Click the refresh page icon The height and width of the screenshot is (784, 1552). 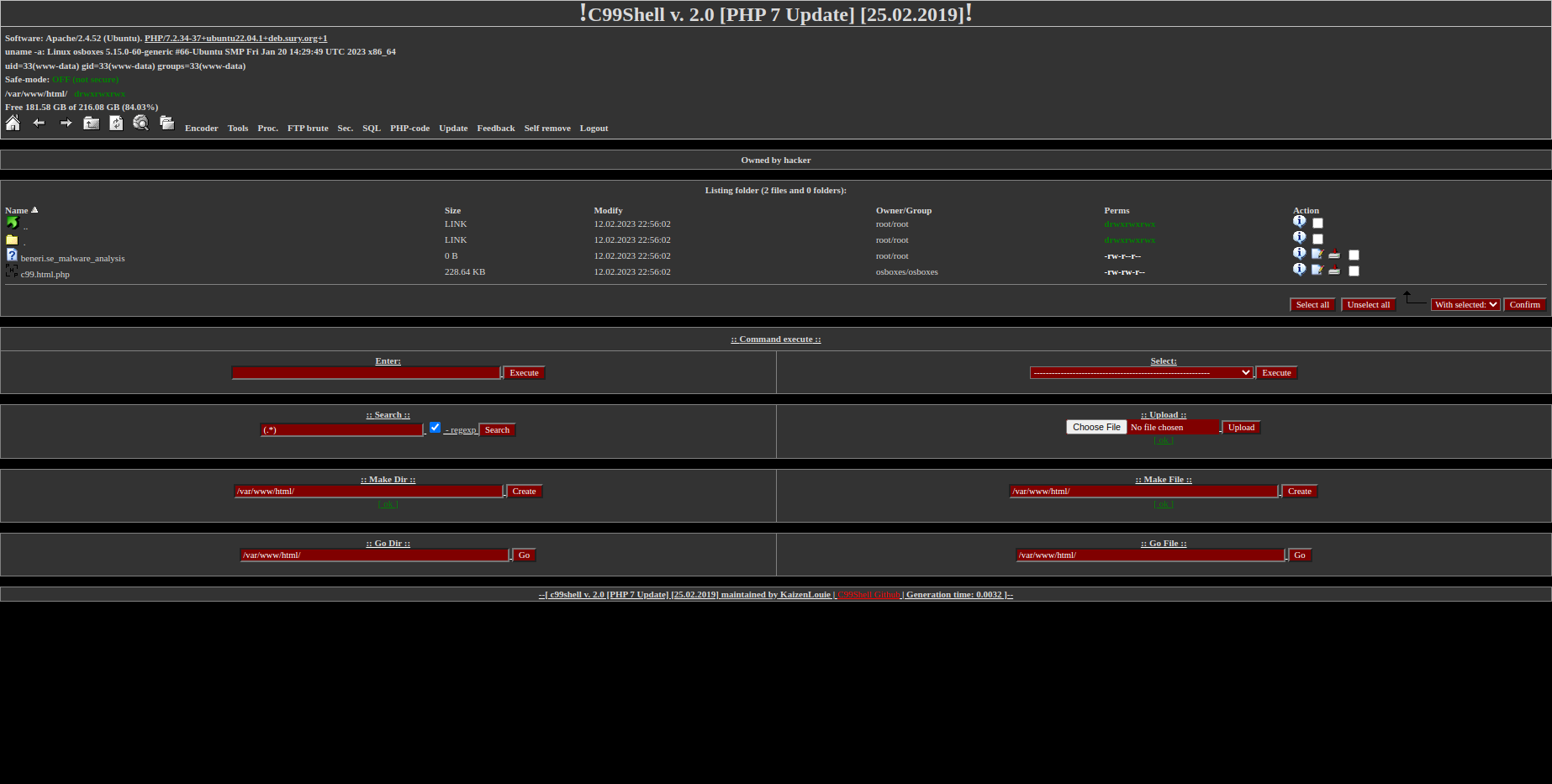116,124
